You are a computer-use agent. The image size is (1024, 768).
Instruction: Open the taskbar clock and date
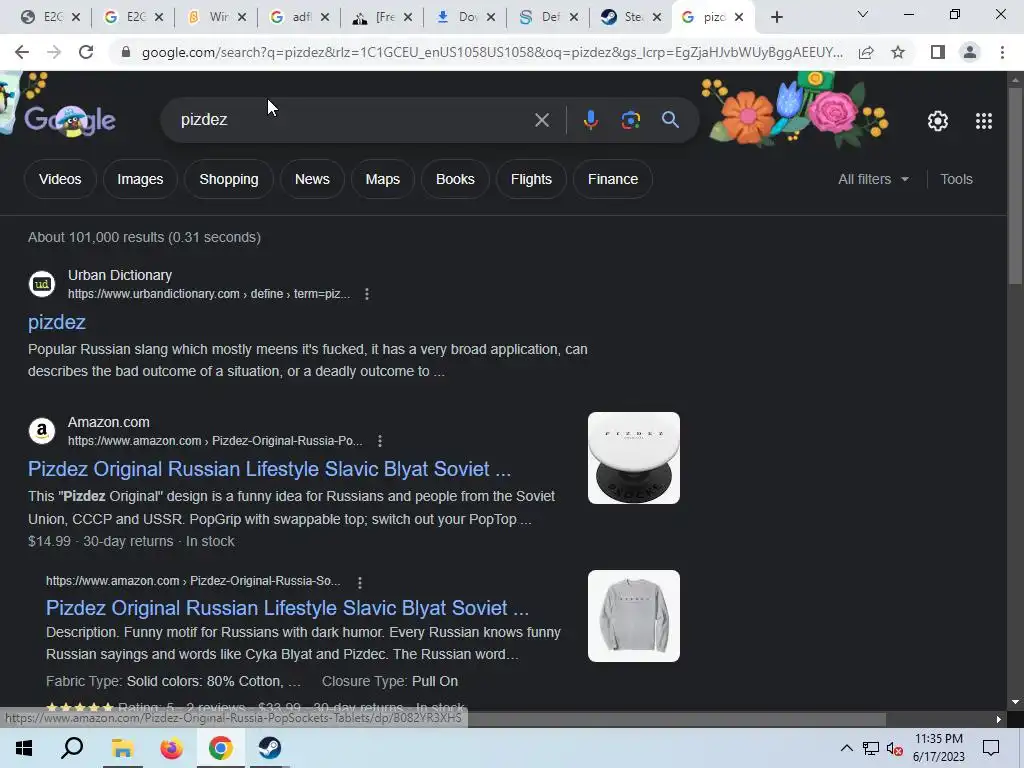click(x=938, y=748)
